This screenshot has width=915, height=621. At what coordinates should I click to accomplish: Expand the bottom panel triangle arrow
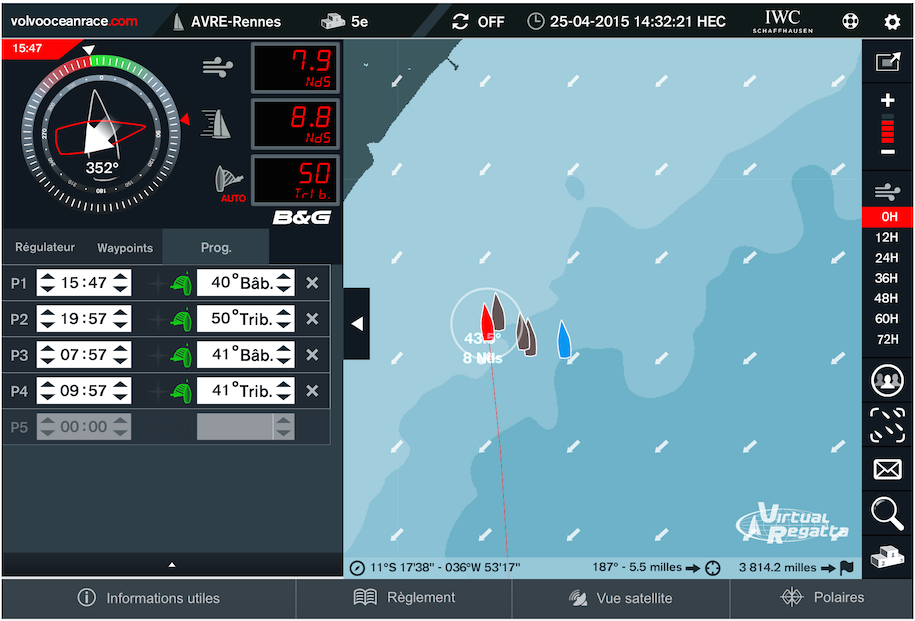(x=172, y=565)
